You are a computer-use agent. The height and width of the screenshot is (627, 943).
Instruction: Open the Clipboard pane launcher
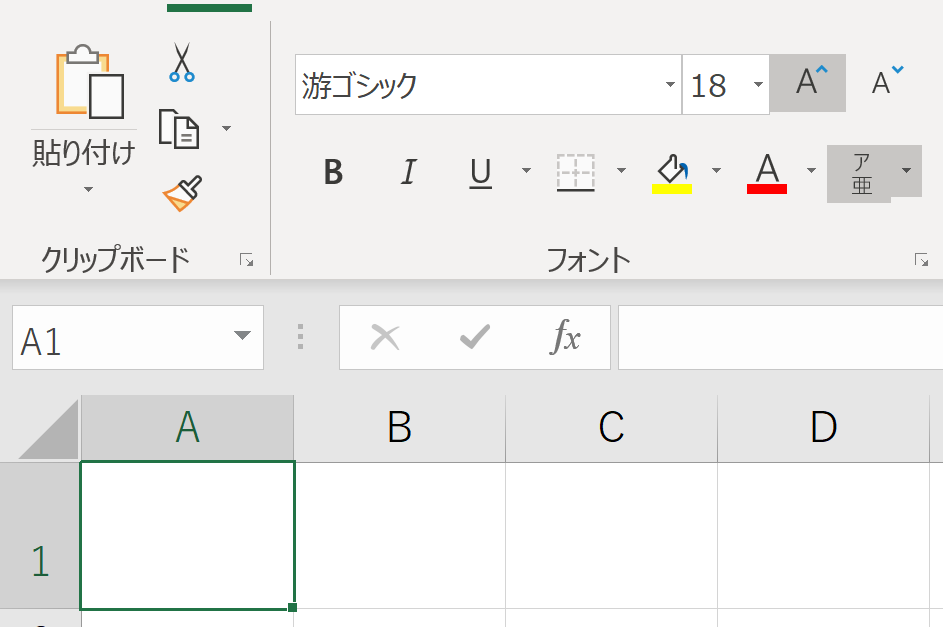pyautogui.click(x=248, y=258)
